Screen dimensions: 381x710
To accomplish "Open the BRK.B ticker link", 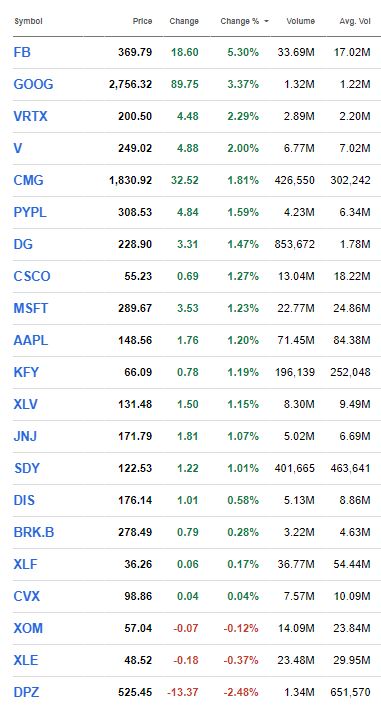I will click(x=34, y=532).
